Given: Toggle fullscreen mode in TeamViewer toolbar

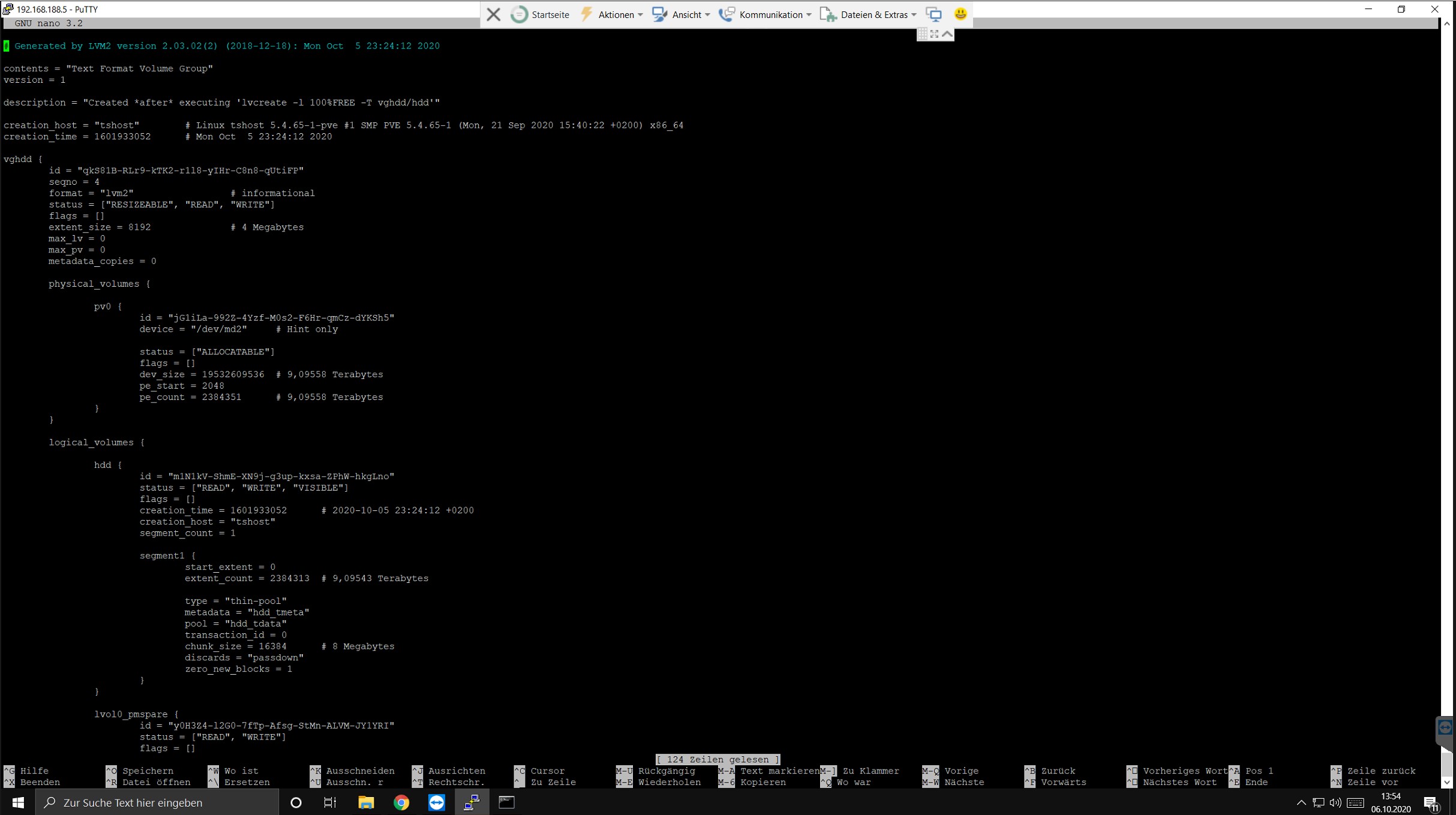Looking at the screenshot, I should coord(935,34).
